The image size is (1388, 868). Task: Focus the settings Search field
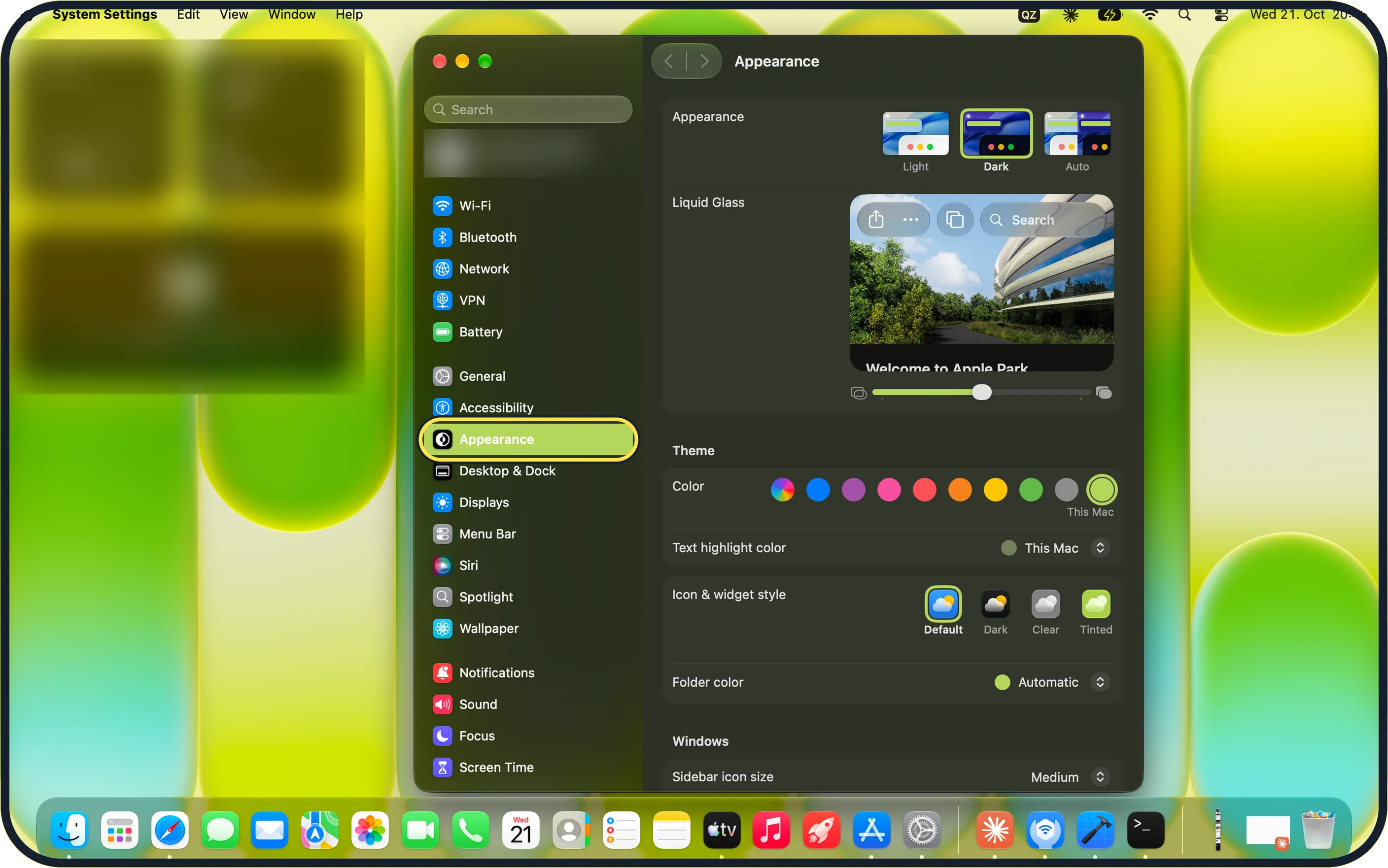coord(528,109)
